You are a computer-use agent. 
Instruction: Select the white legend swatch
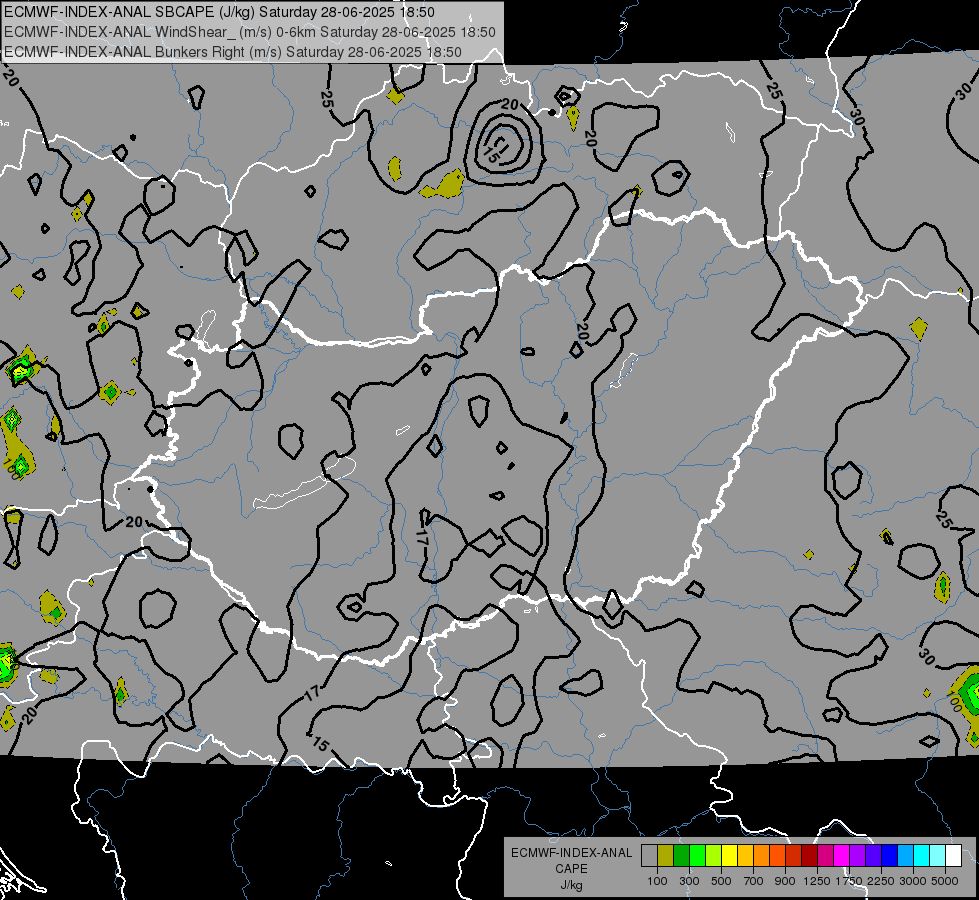click(x=953, y=856)
